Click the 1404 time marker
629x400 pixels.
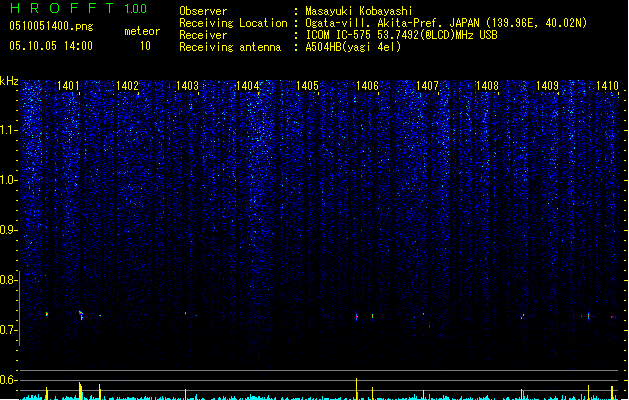(x=248, y=85)
